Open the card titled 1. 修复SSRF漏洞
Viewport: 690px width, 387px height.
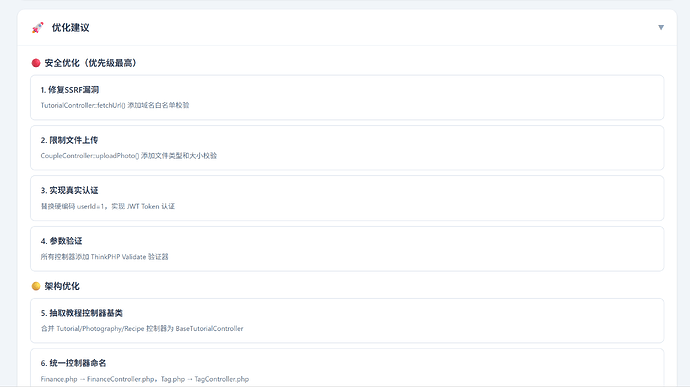347,97
